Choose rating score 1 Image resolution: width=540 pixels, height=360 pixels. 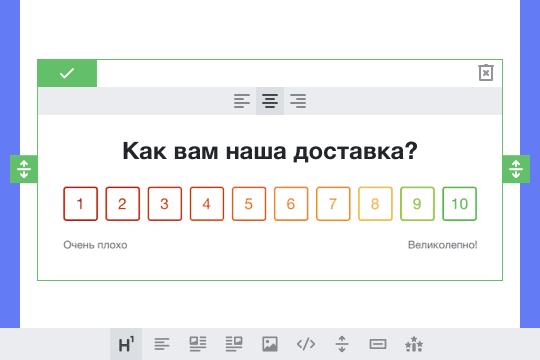(81, 204)
